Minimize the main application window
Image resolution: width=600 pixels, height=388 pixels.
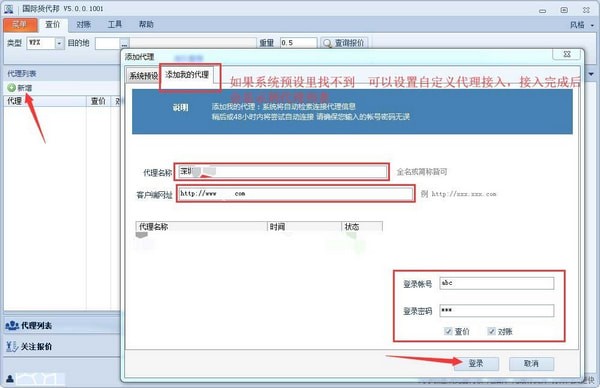point(543,10)
